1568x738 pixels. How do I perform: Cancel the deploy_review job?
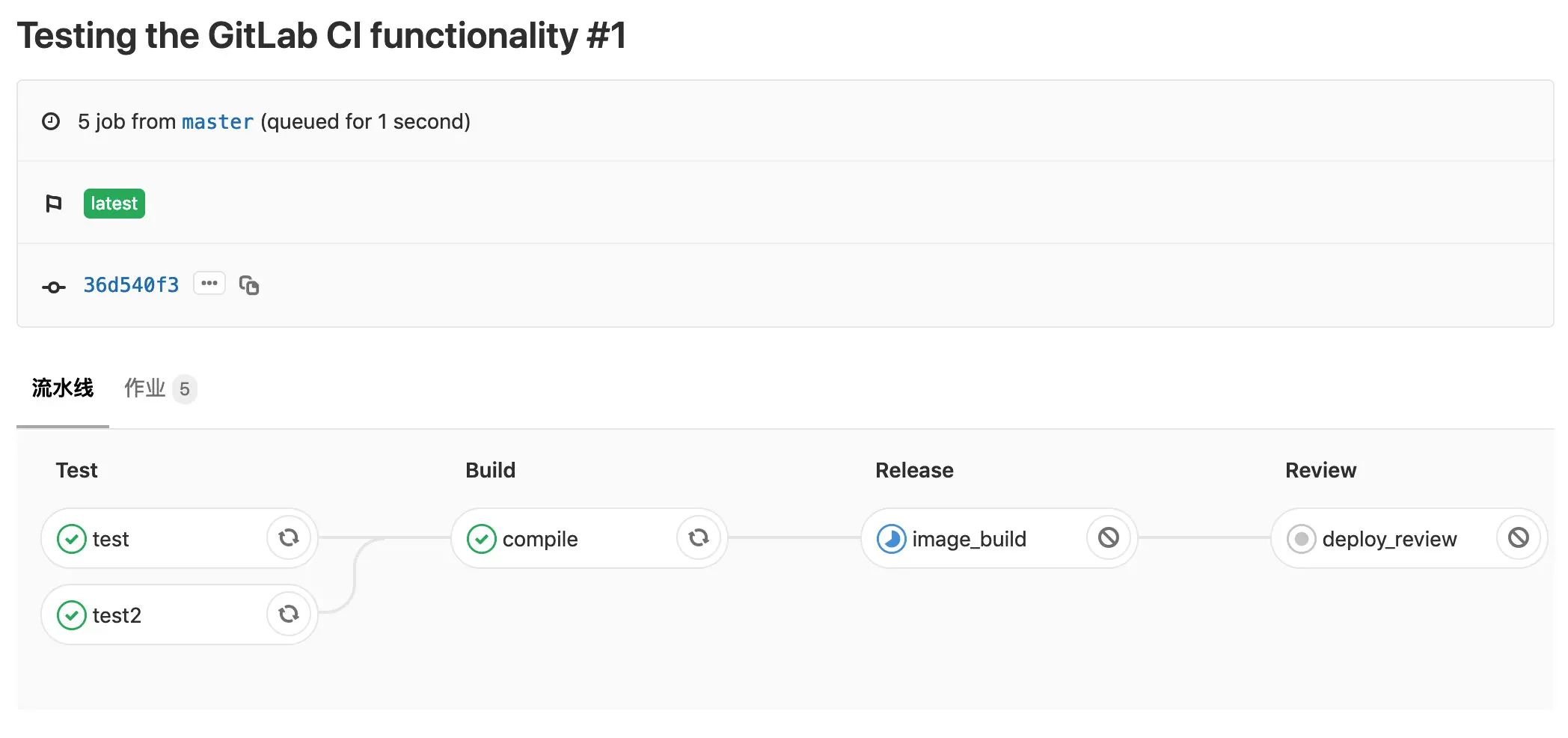[x=1519, y=537]
